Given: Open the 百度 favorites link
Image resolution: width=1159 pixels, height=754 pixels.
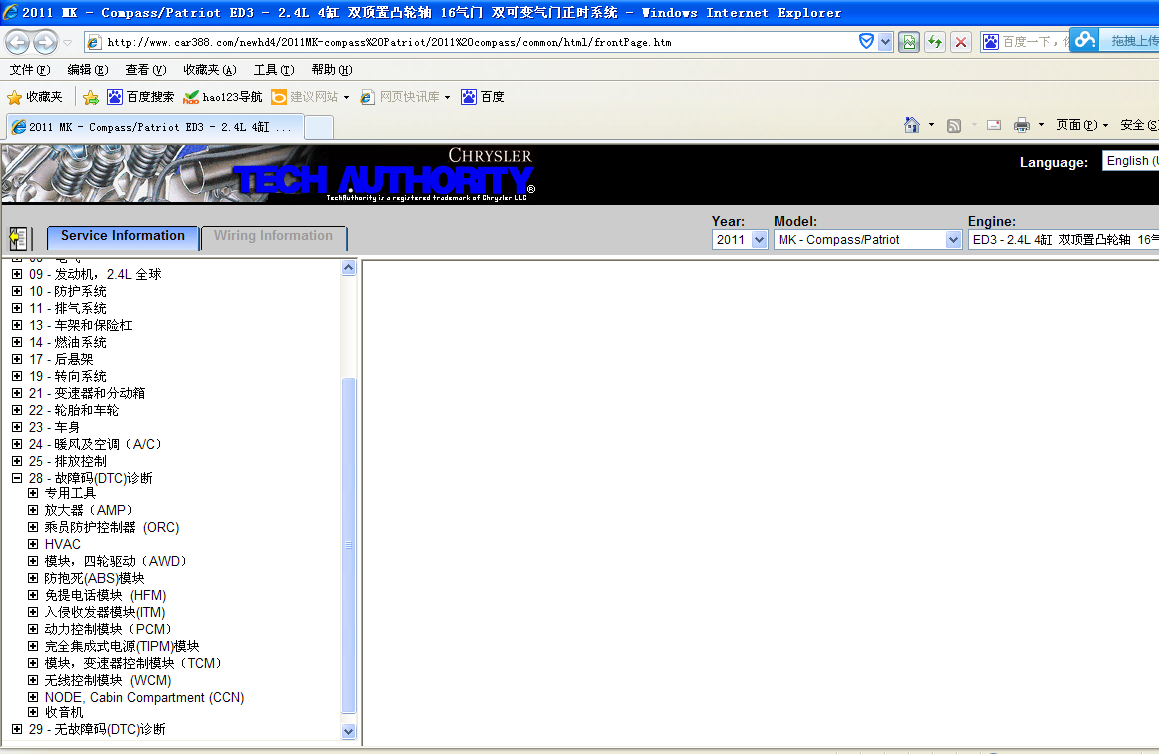Looking at the screenshot, I should 483,97.
